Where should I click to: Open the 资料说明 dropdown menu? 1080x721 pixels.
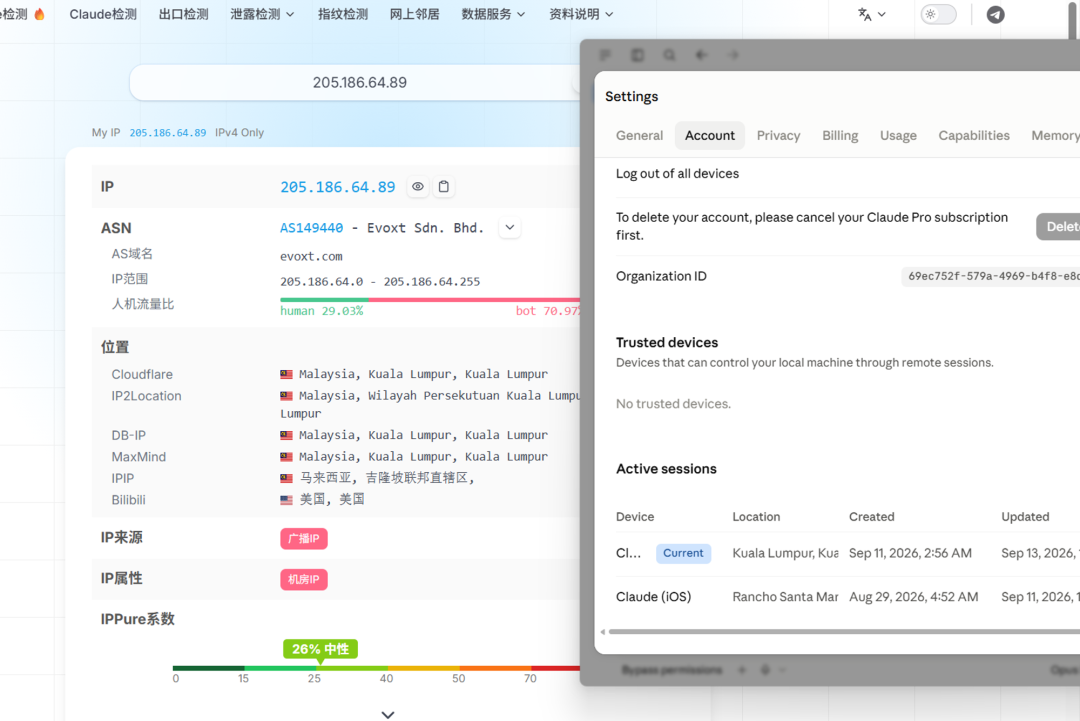click(581, 14)
